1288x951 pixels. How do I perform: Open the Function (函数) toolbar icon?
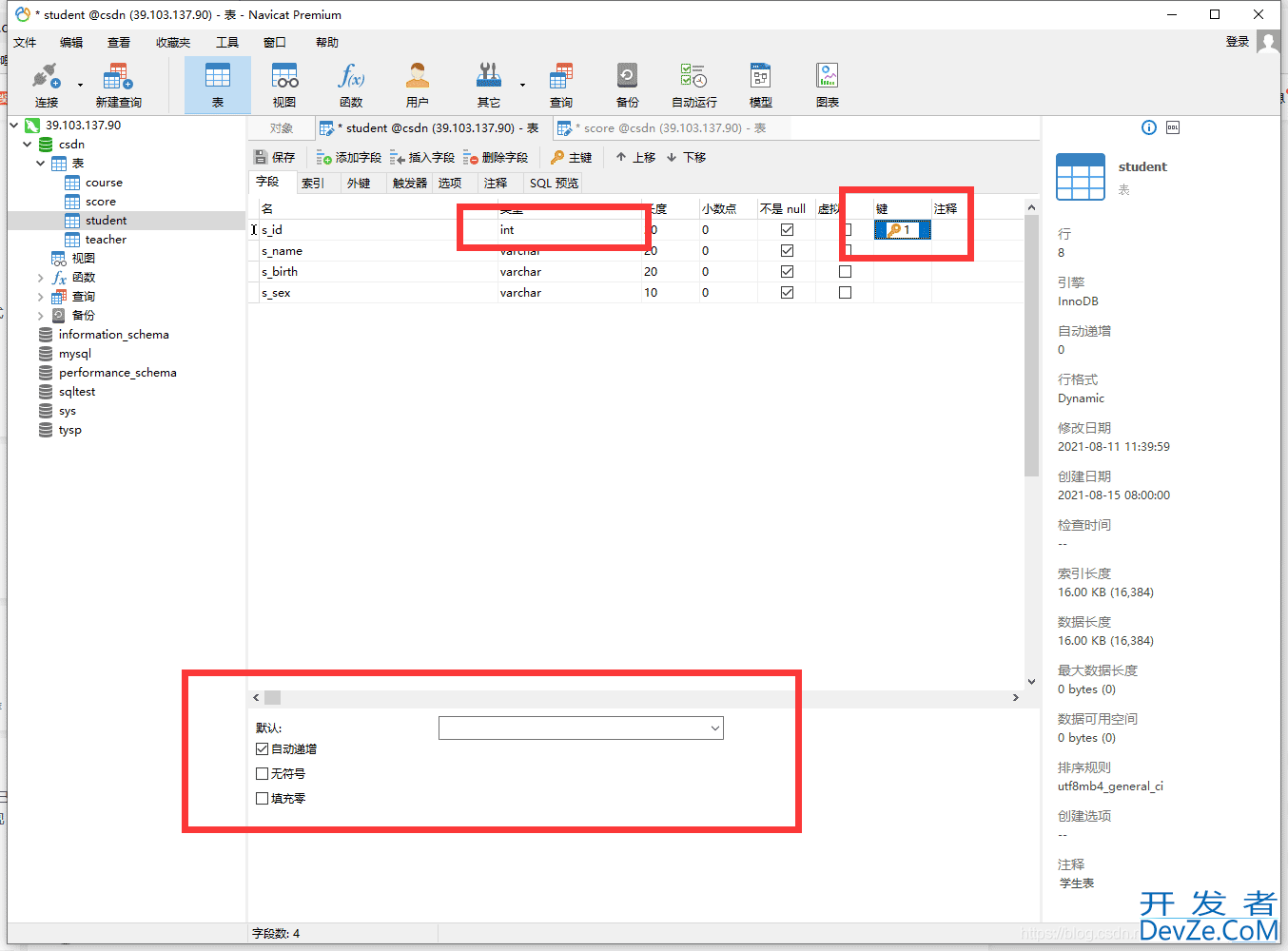351,85
